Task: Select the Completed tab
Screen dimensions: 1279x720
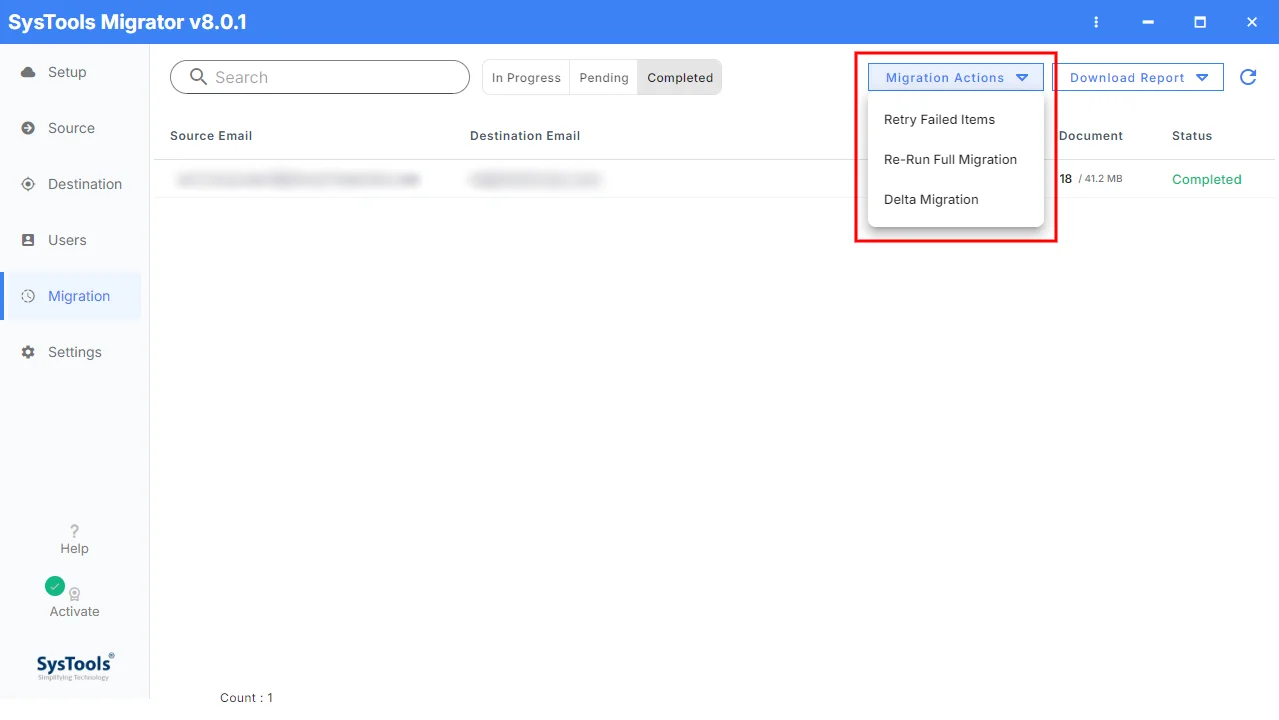Action: 680,77
